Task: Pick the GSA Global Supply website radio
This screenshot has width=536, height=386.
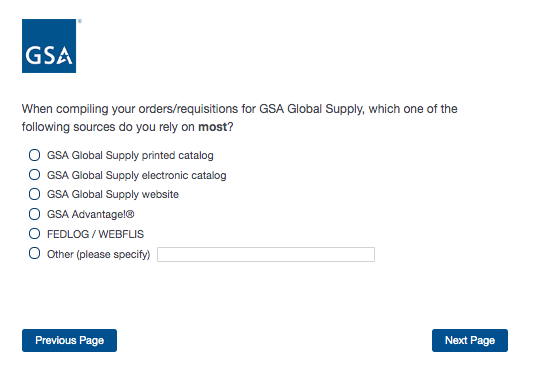Action: tap(34, 194)
